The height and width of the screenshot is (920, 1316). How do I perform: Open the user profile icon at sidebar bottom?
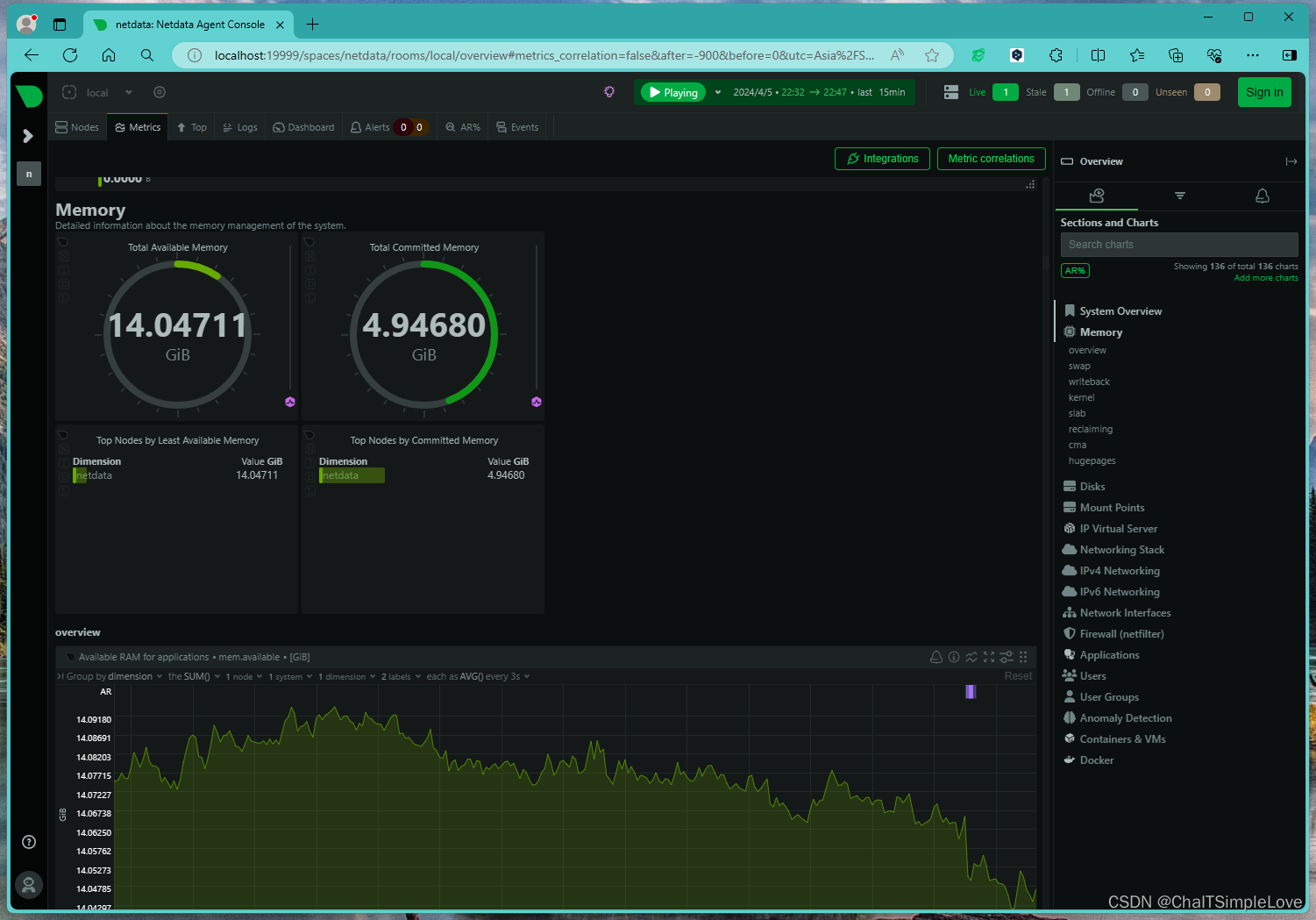(x=29, y=885)
